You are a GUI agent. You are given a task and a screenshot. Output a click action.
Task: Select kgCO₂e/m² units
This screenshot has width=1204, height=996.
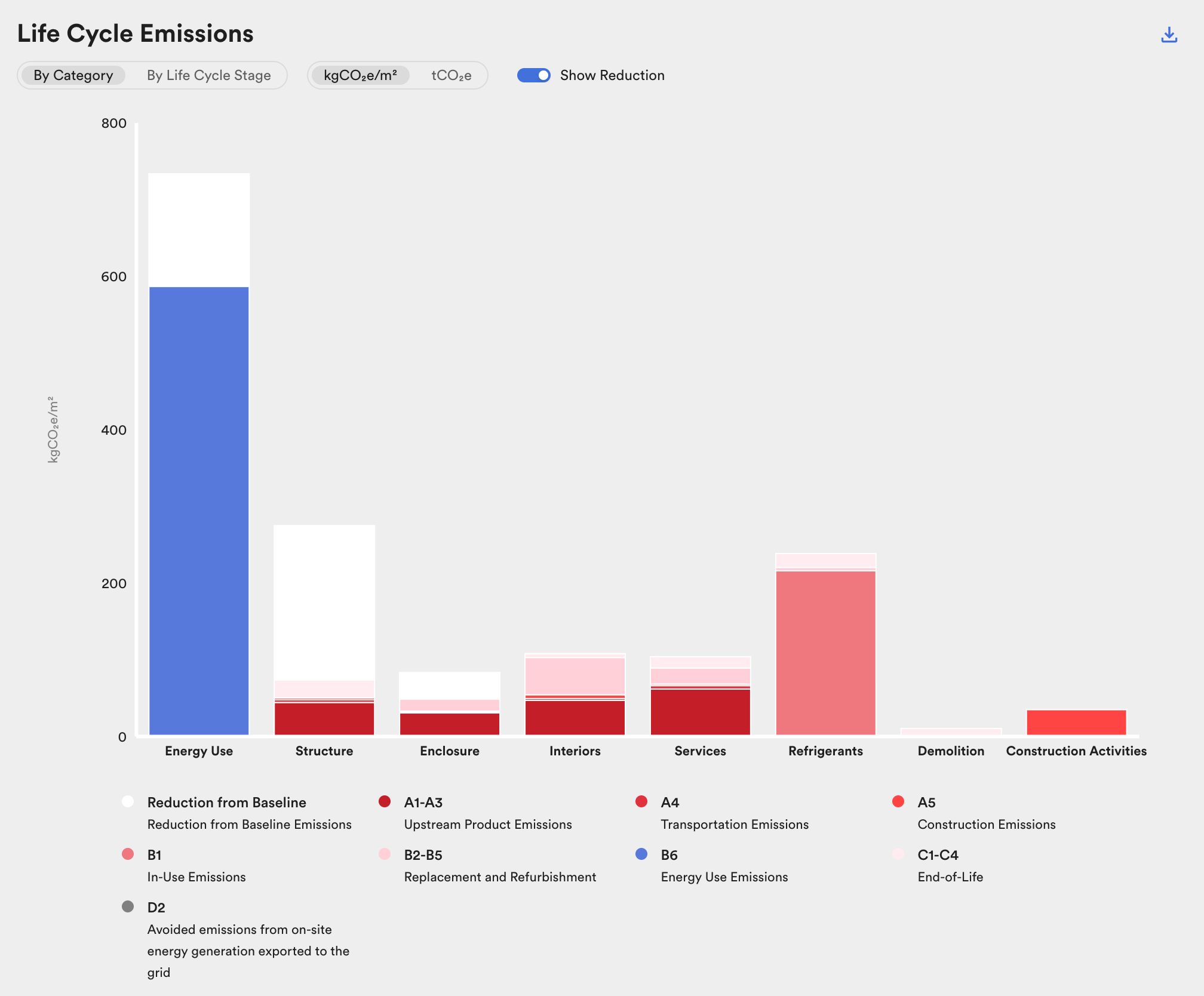coord(360,75)
